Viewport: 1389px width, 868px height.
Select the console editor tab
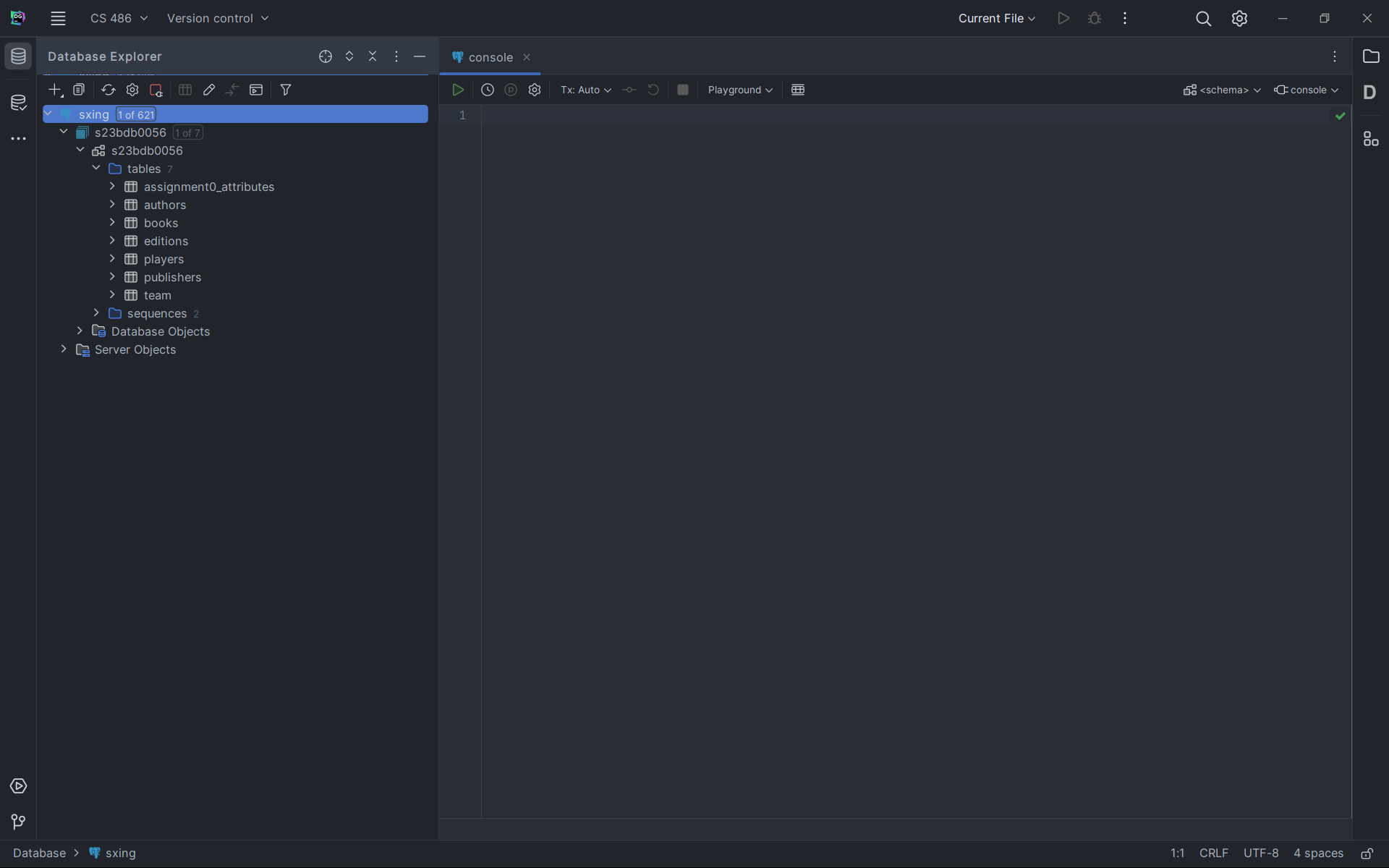coord(490,57)
